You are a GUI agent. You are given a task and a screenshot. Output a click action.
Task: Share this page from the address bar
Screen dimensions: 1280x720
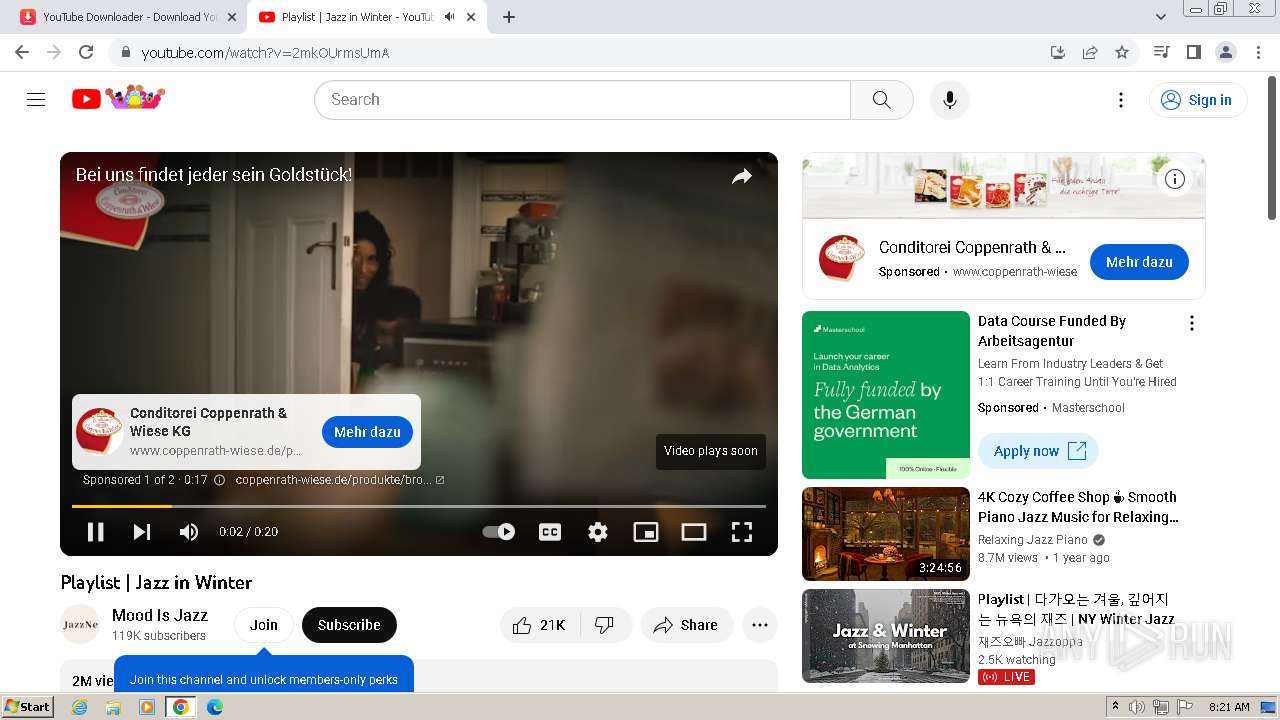click(x=1090, y=52)
